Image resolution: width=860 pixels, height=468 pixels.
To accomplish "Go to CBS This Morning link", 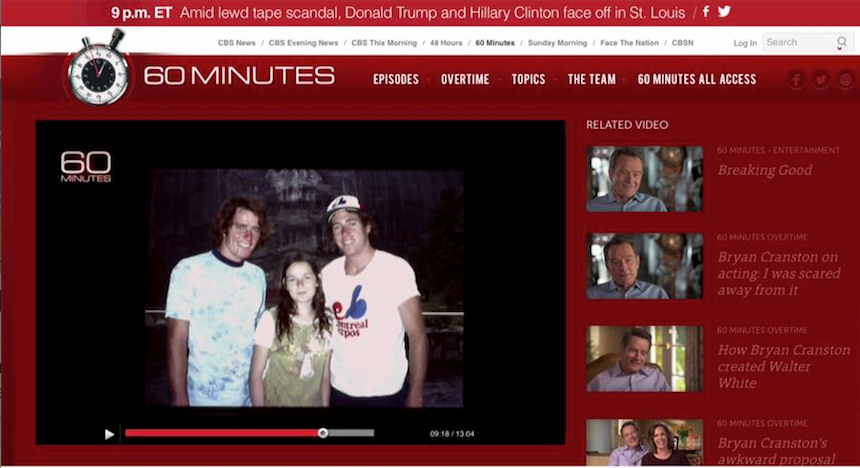I will click(x=384, y=43).
